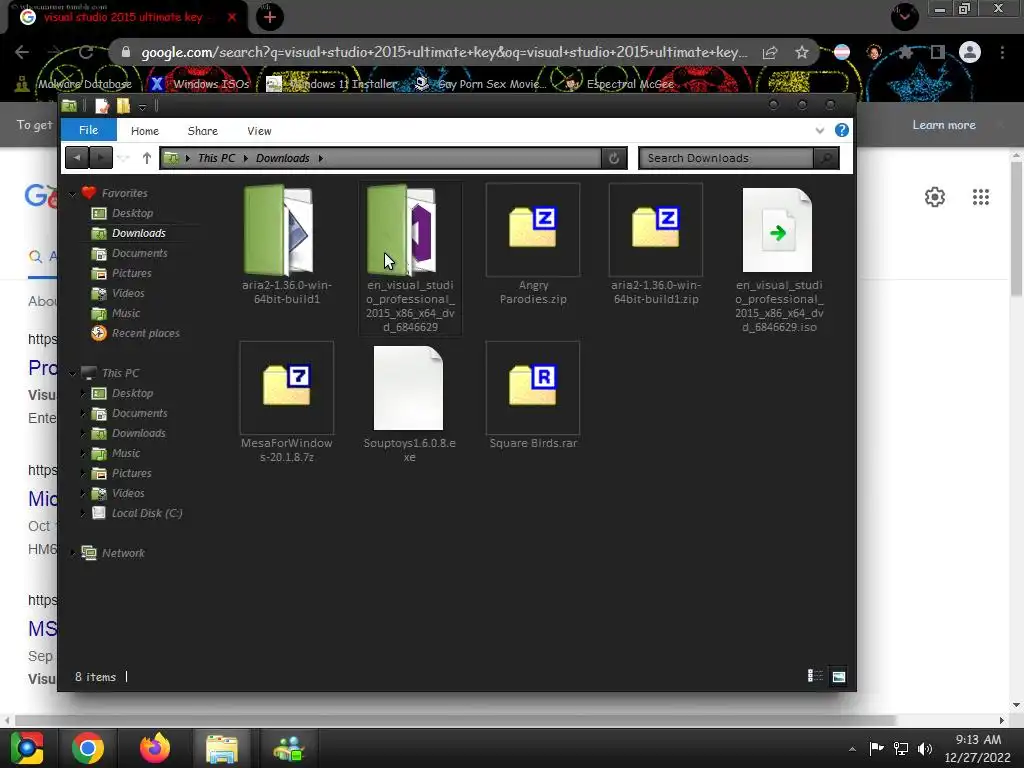
Task: Open Malware Database bookmark
Action: pyautogui.click(x=74, y=84)
